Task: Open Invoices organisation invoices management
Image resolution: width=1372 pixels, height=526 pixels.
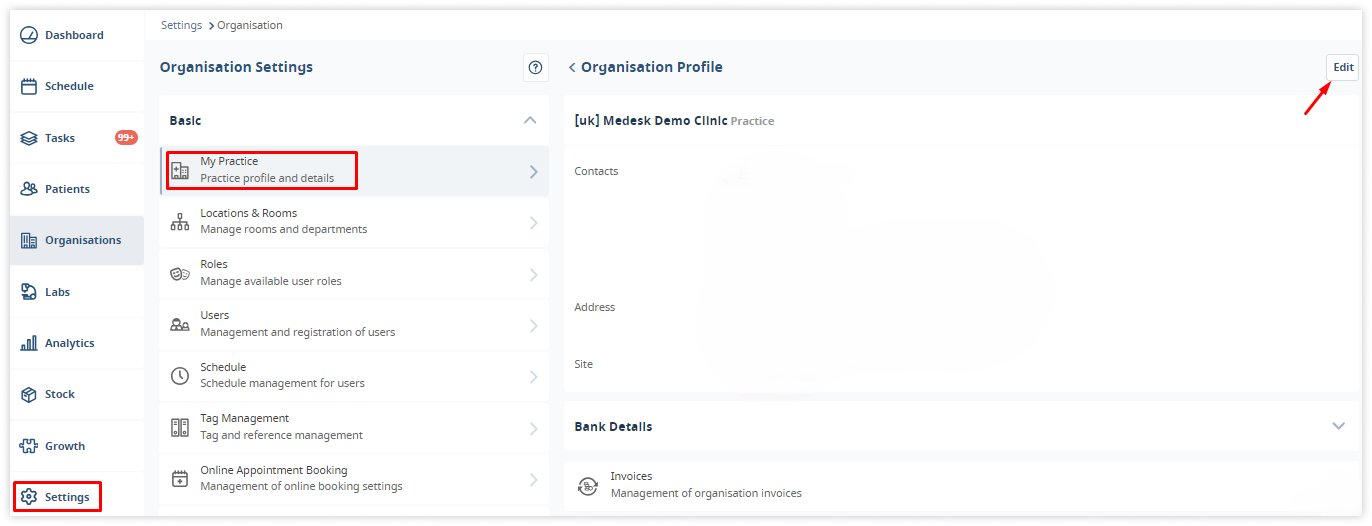Action: point(961,486)
